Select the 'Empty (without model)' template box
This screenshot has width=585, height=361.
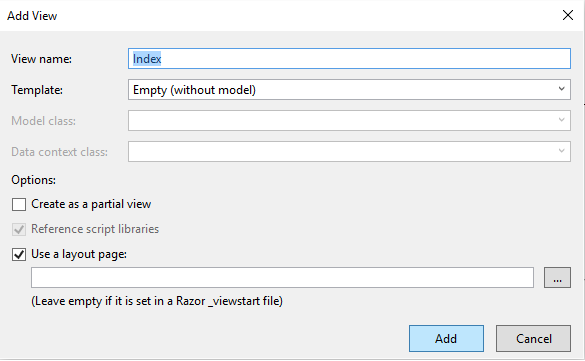click(x=349, y=90)
